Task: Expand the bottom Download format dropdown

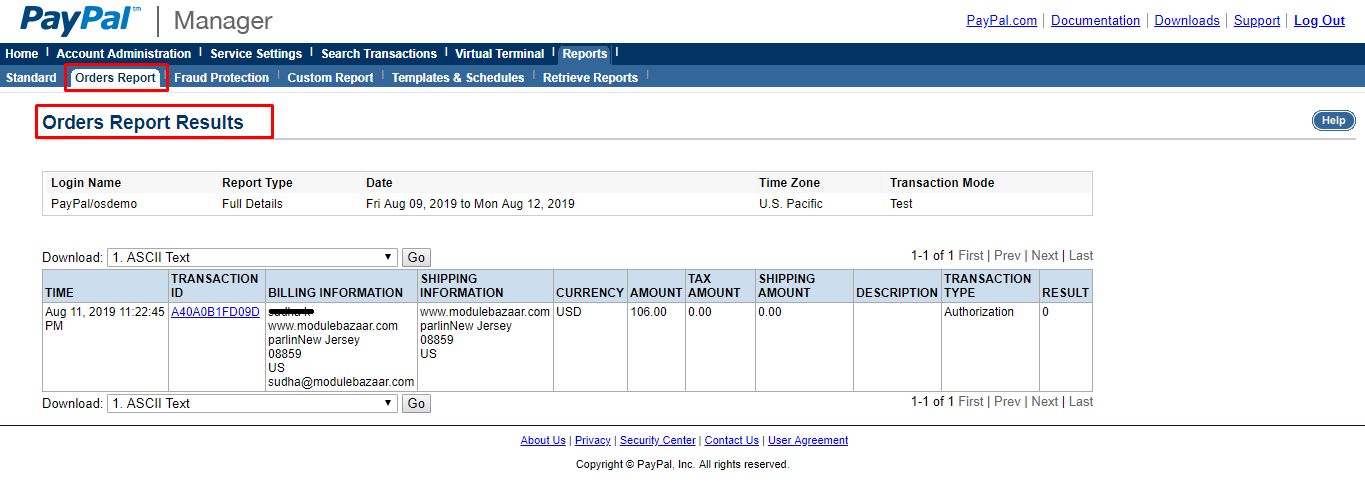Action: click(252, 403)
